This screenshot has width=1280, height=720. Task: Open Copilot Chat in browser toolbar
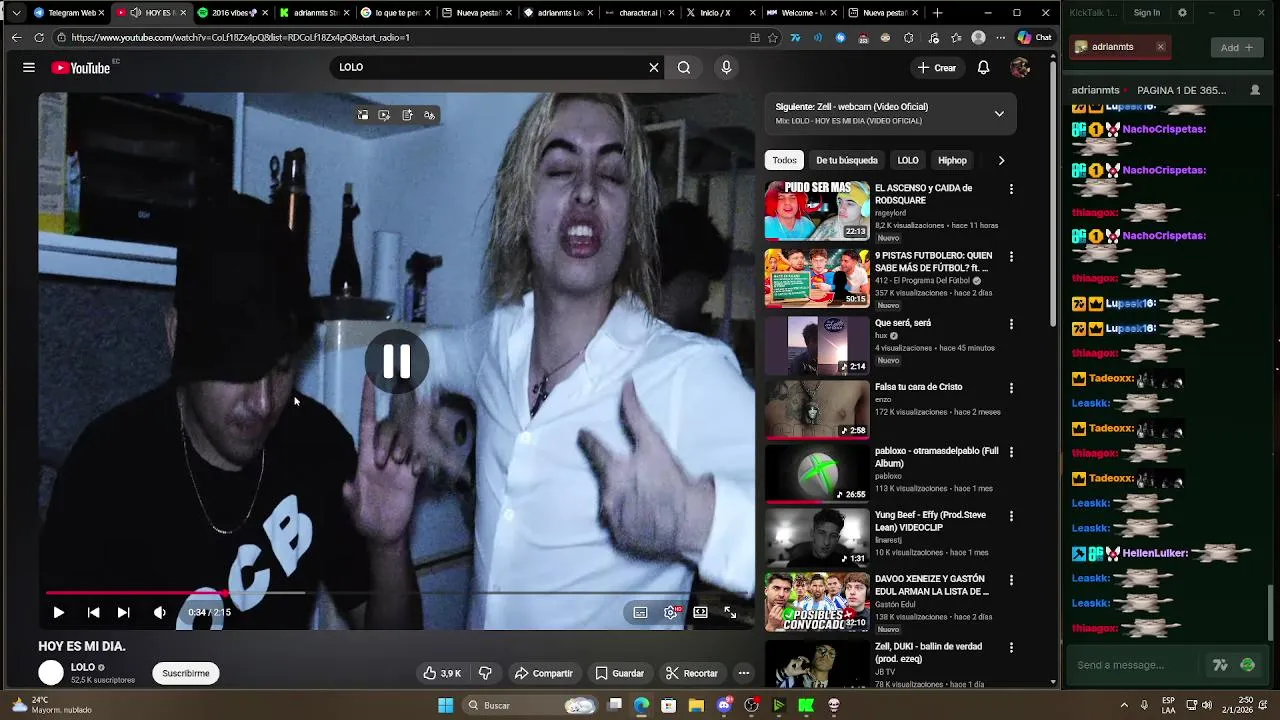point(1034,37)
